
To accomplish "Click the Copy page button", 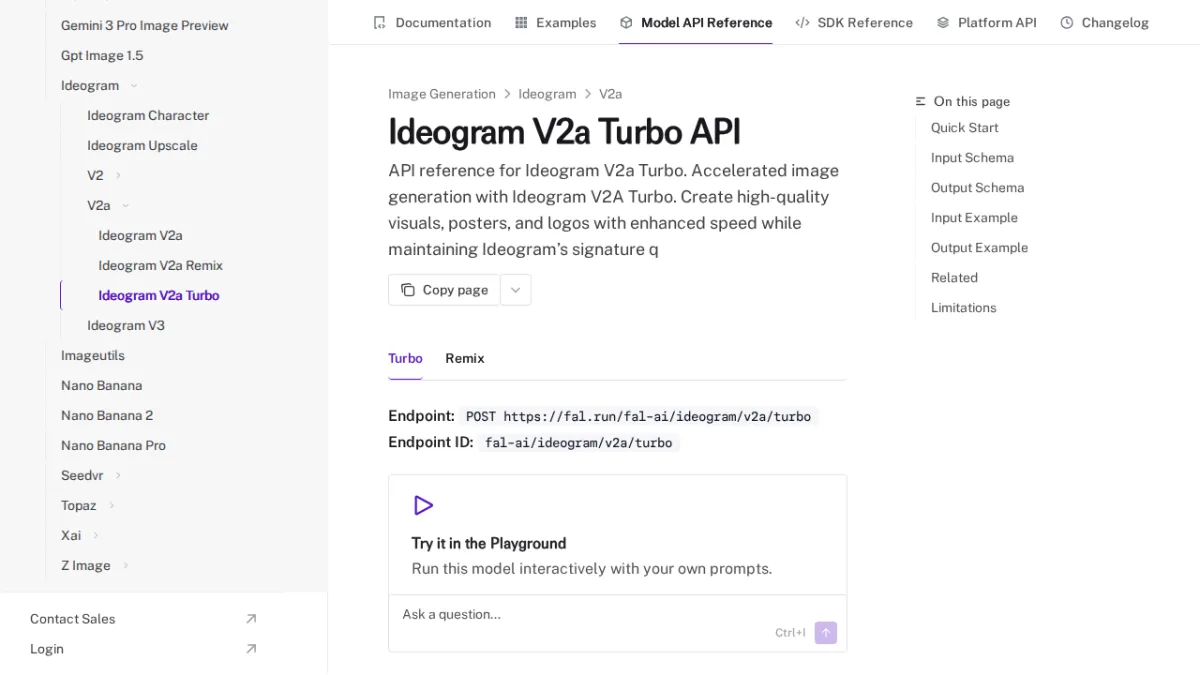I will click(x=444, y=290).
